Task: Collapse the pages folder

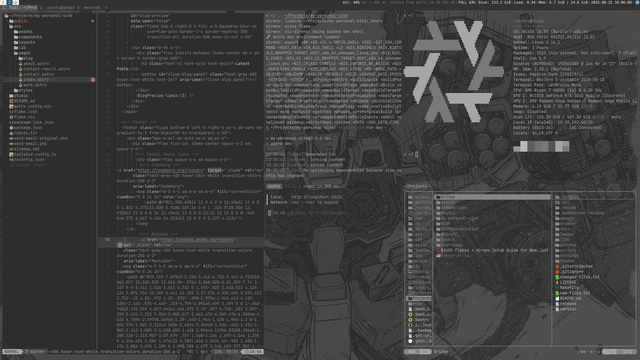Action: click(22, 53)
